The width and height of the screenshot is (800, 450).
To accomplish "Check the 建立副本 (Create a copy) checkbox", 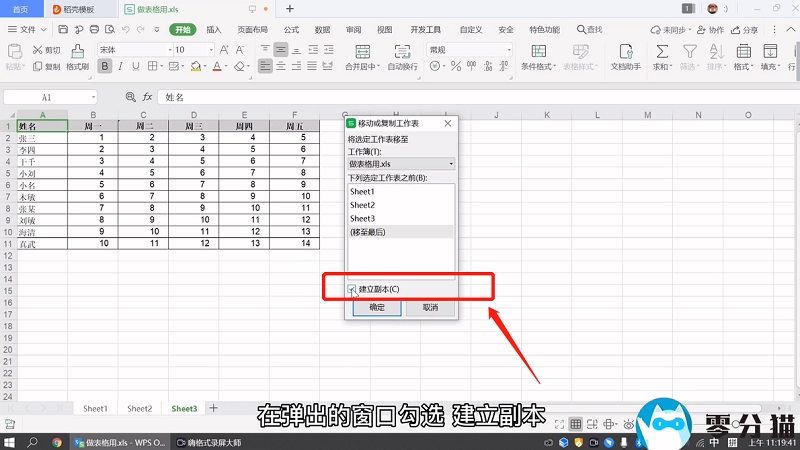I will coord(352,289).
